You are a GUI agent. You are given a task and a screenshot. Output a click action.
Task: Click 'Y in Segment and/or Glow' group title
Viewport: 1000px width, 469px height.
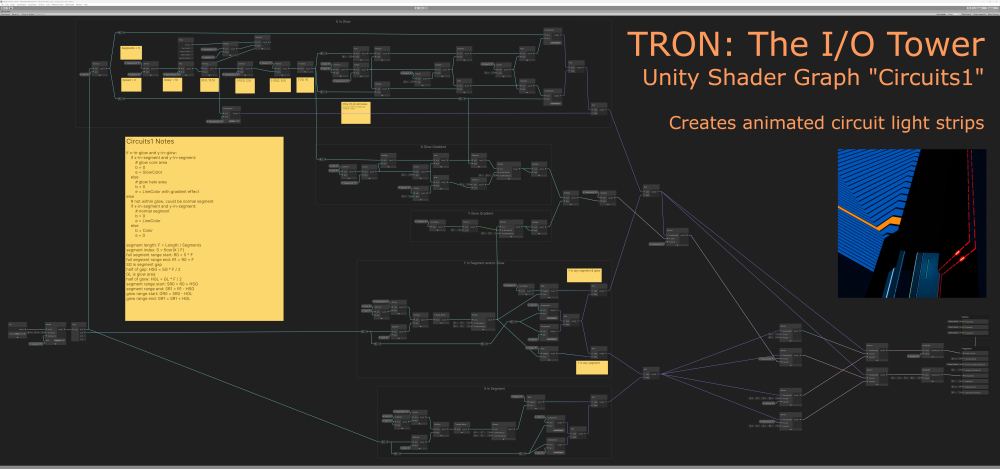[483, 263]
